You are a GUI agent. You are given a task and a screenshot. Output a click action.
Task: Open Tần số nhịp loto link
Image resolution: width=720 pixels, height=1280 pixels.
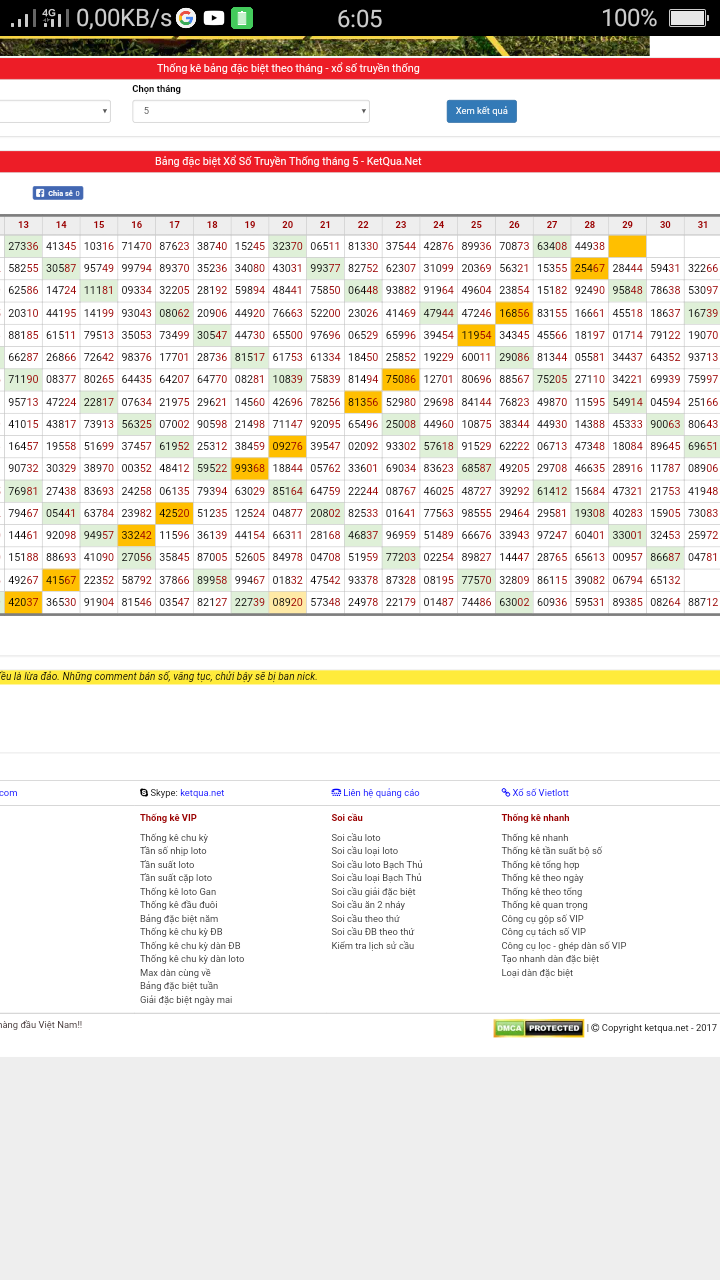click(173, 851)
